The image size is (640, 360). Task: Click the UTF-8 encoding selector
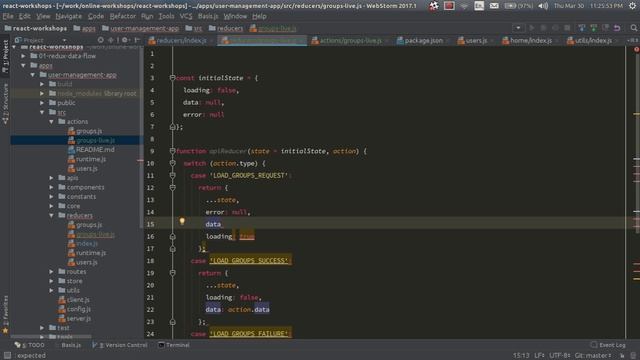point(559,356)
